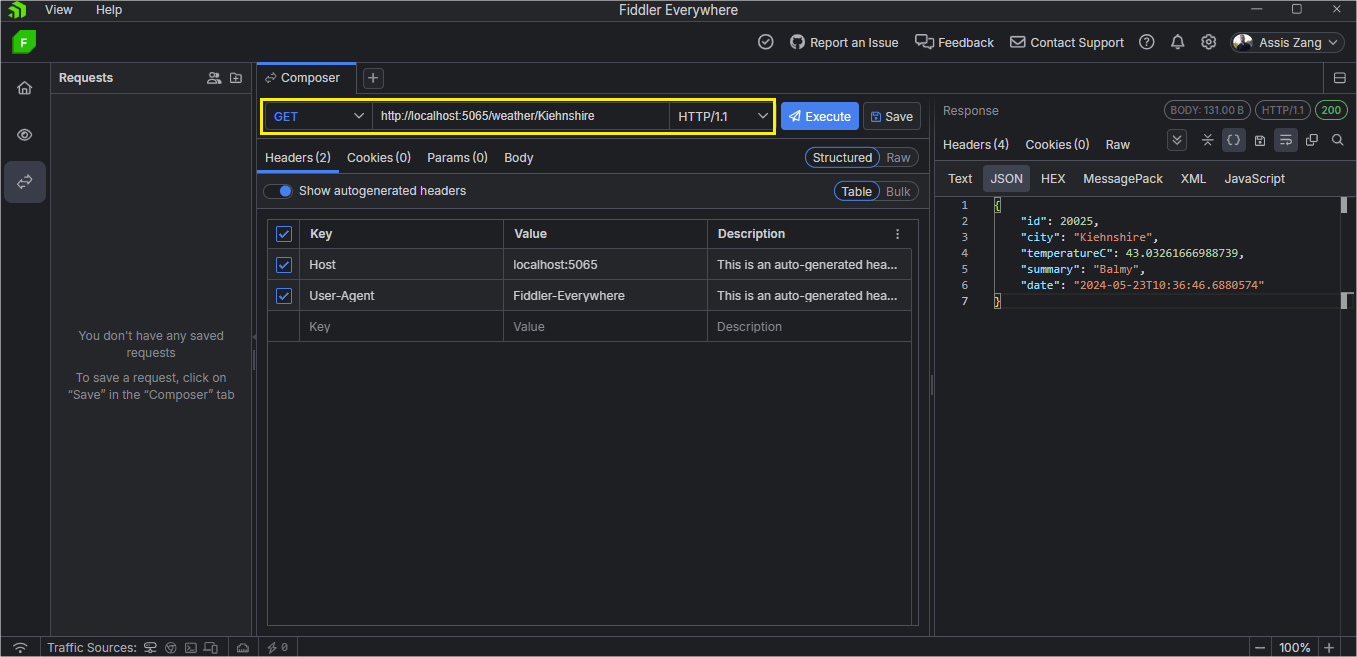Click the empty Key cell in headers table

point(402,327)
